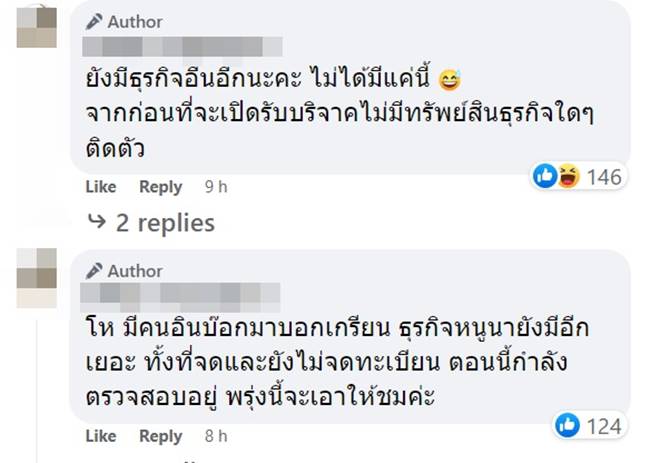Click the 8 h timestamp link
Viewport: 650px width, 463px height.
[213, 436]
